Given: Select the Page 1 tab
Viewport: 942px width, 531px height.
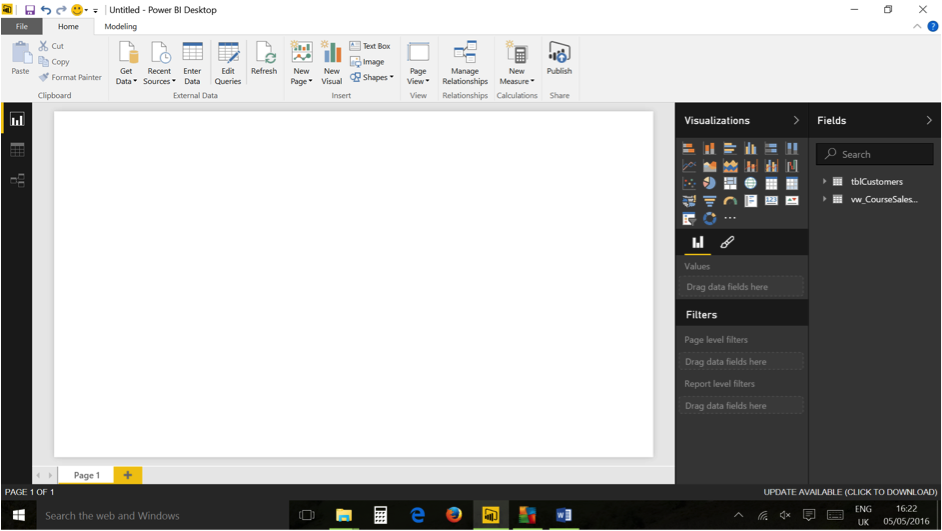Looking at the screenshot, I should 87,475.
